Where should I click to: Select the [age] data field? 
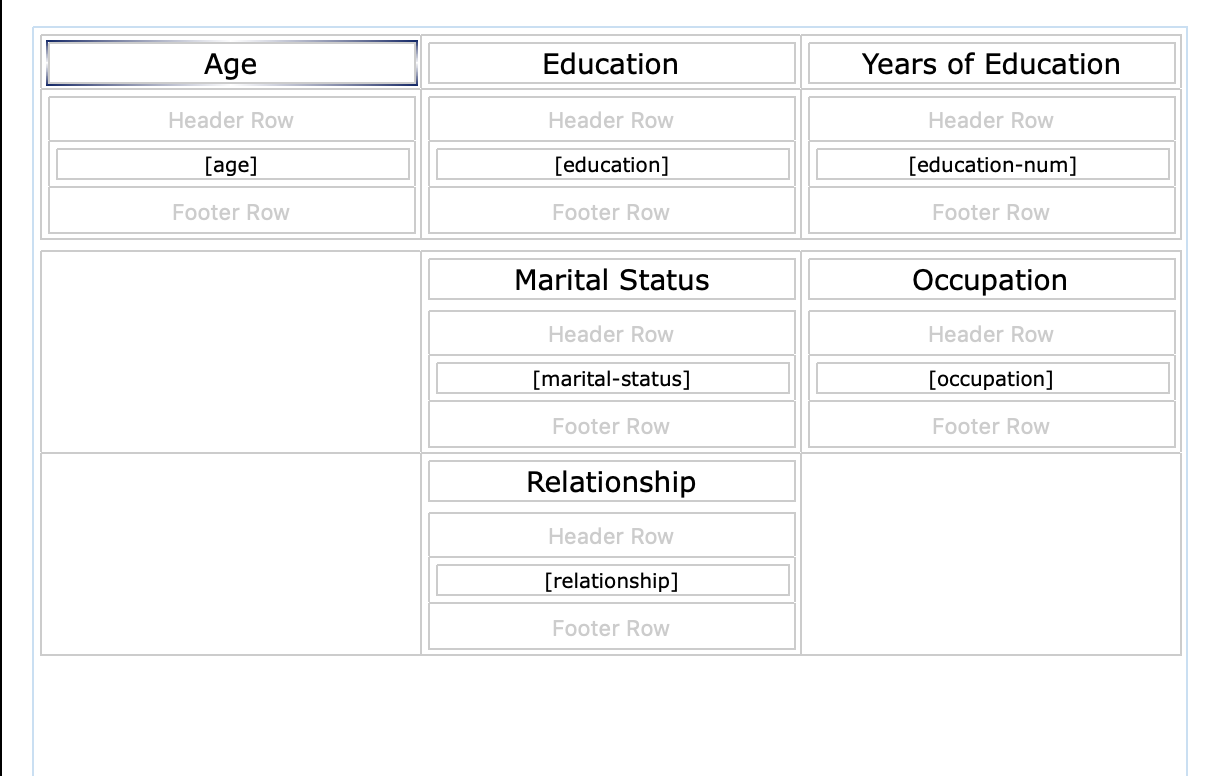(x=231, y=165)
